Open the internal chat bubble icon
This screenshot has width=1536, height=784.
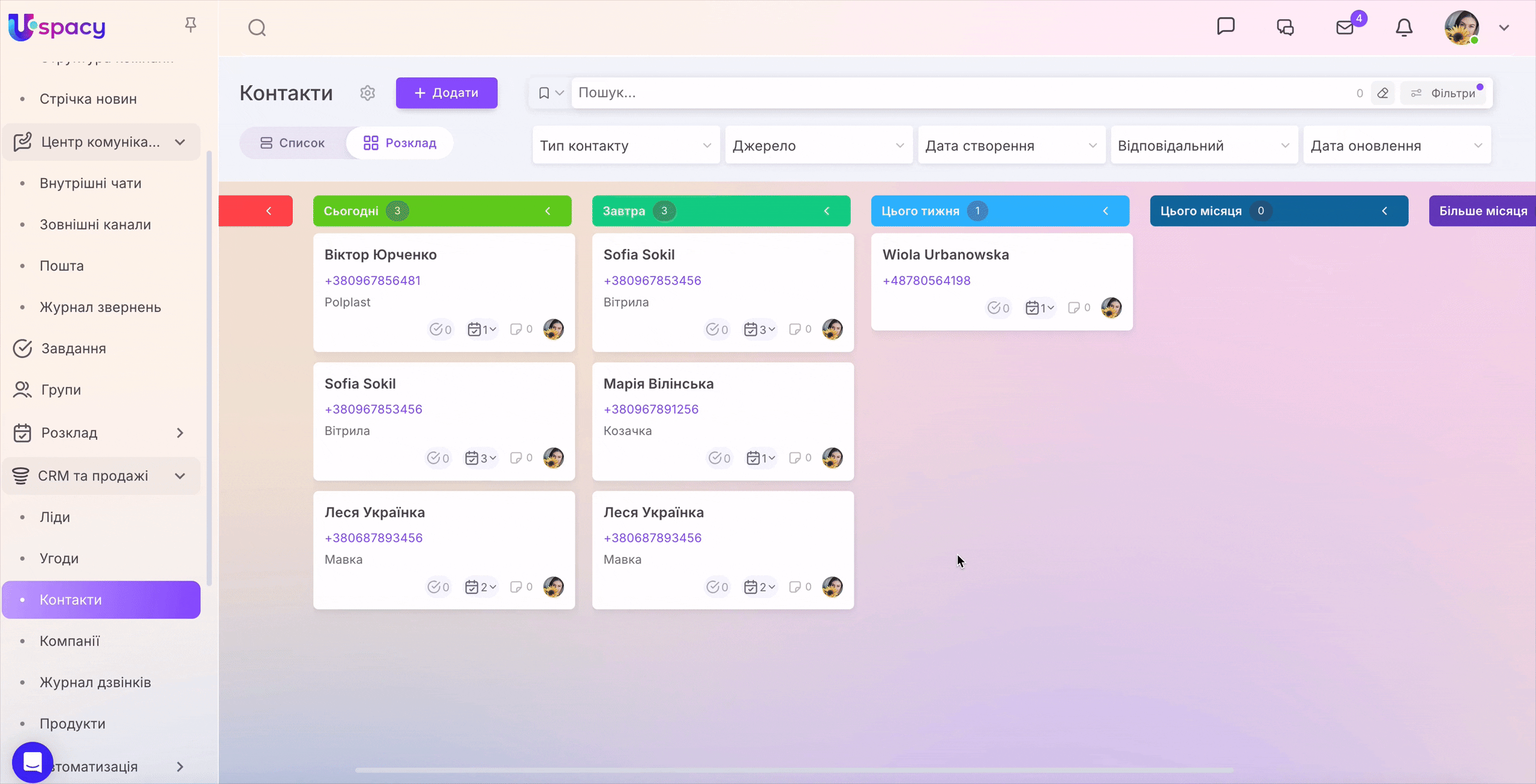tap(1225, 26)
